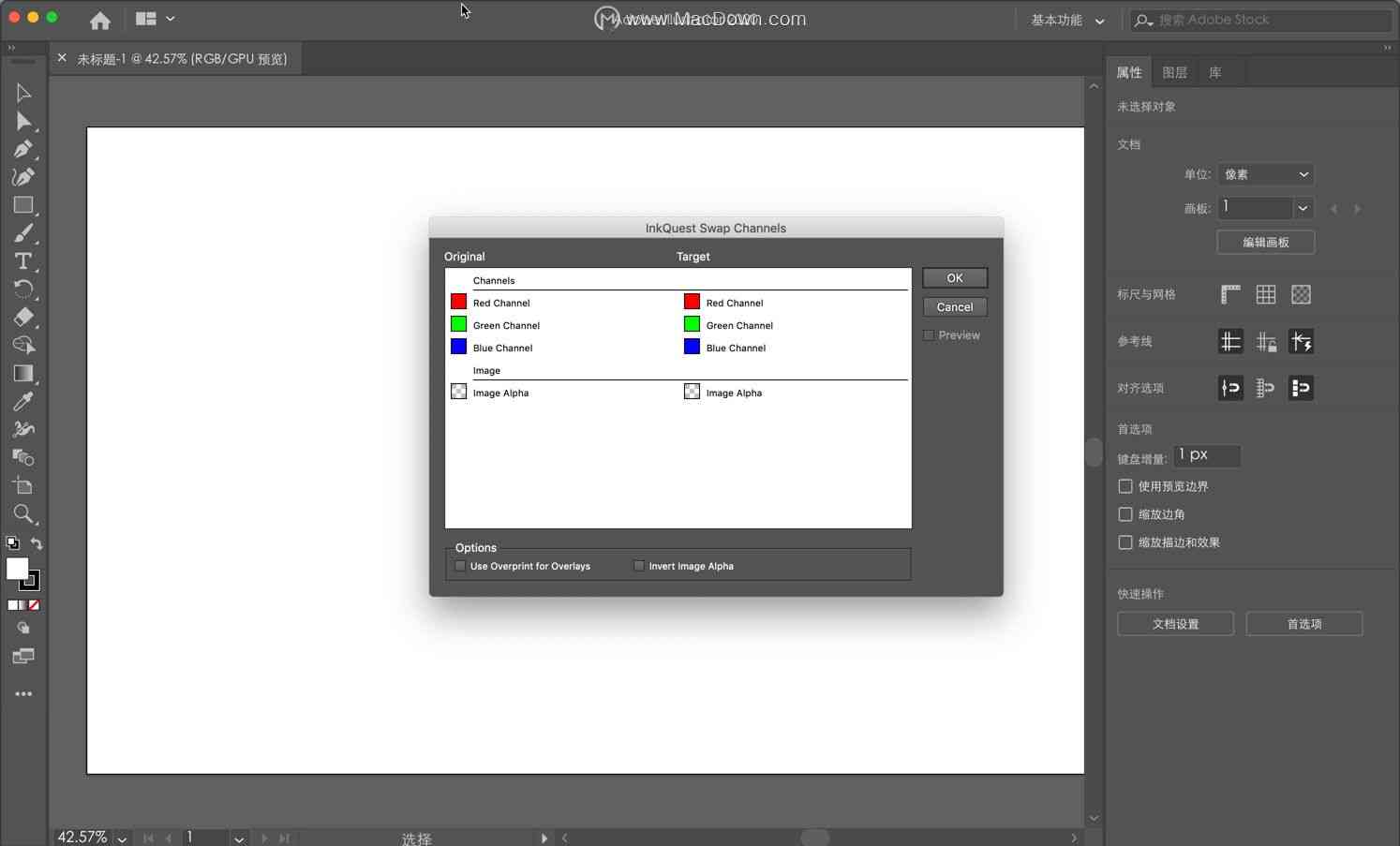Open artboard navigation dropdown in status bar
The height and width of the screenshot is (846, 1400).
239,839
